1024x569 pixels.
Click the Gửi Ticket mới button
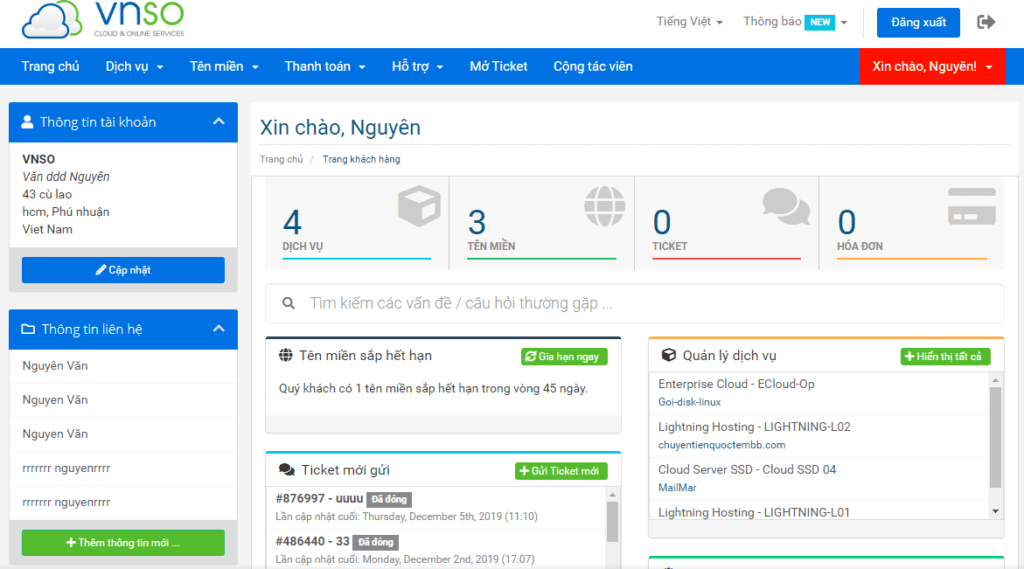pos(561,471)
